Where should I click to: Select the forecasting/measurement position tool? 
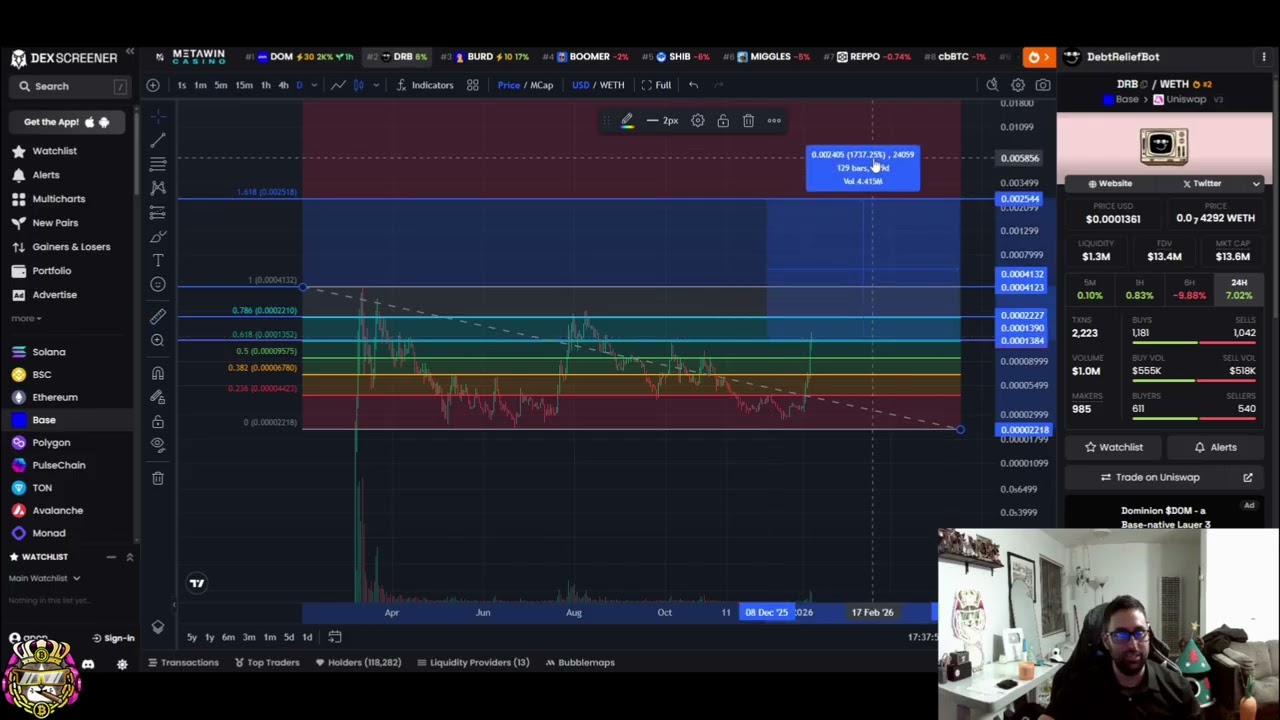(158, 212)
